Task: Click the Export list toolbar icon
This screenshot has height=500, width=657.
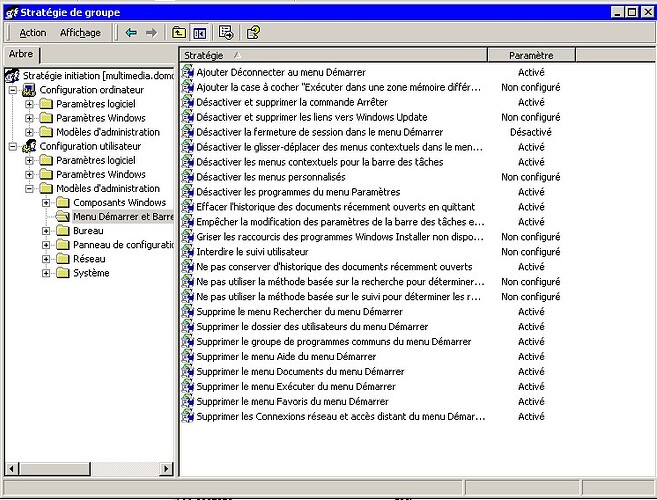Action: pos(226,32)
